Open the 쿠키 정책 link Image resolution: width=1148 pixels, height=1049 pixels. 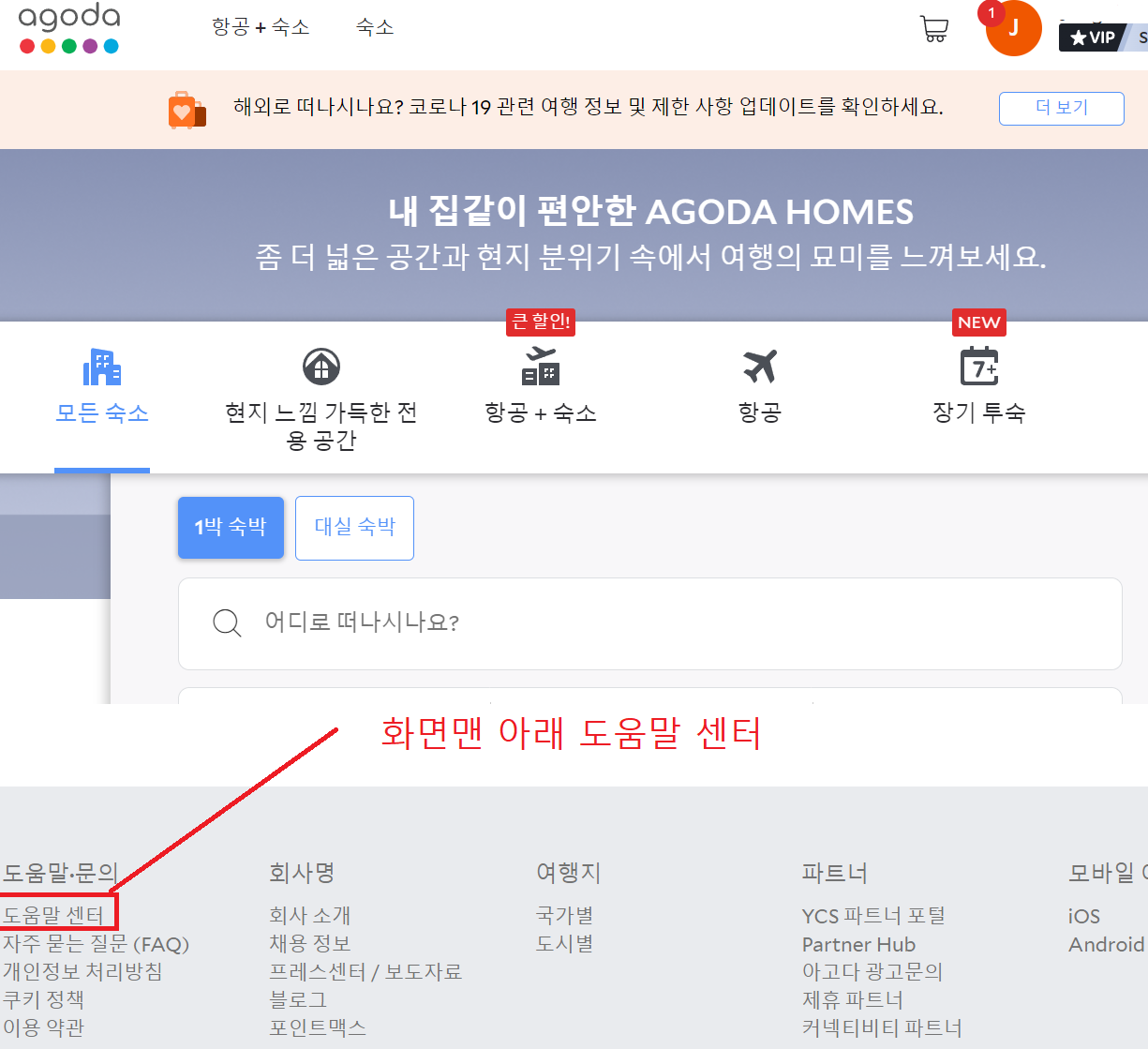coord(43,999)
